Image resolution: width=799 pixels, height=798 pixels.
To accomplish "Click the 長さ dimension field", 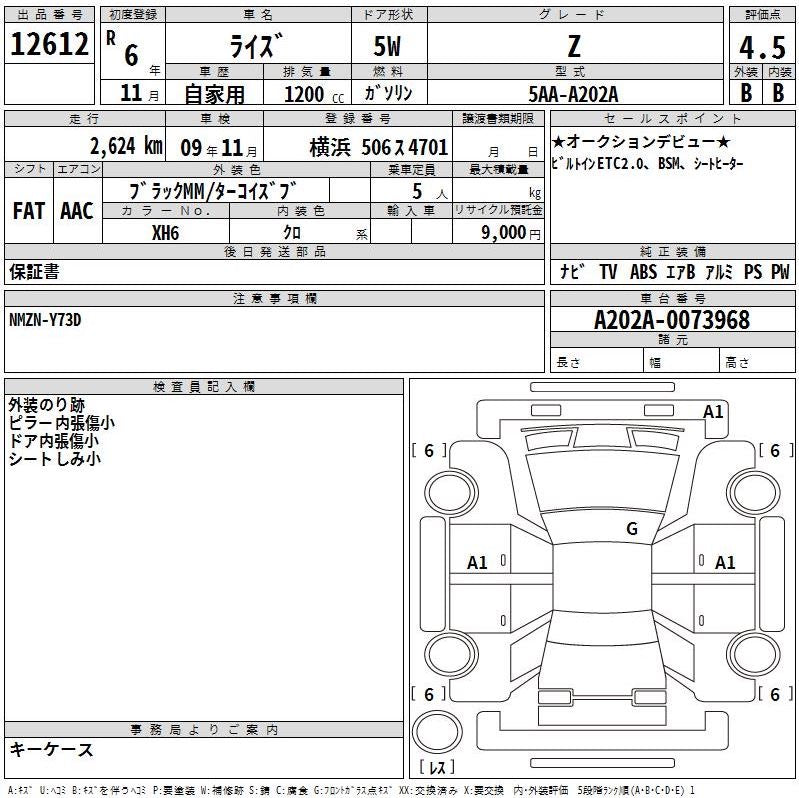I will tap(597, 360).
